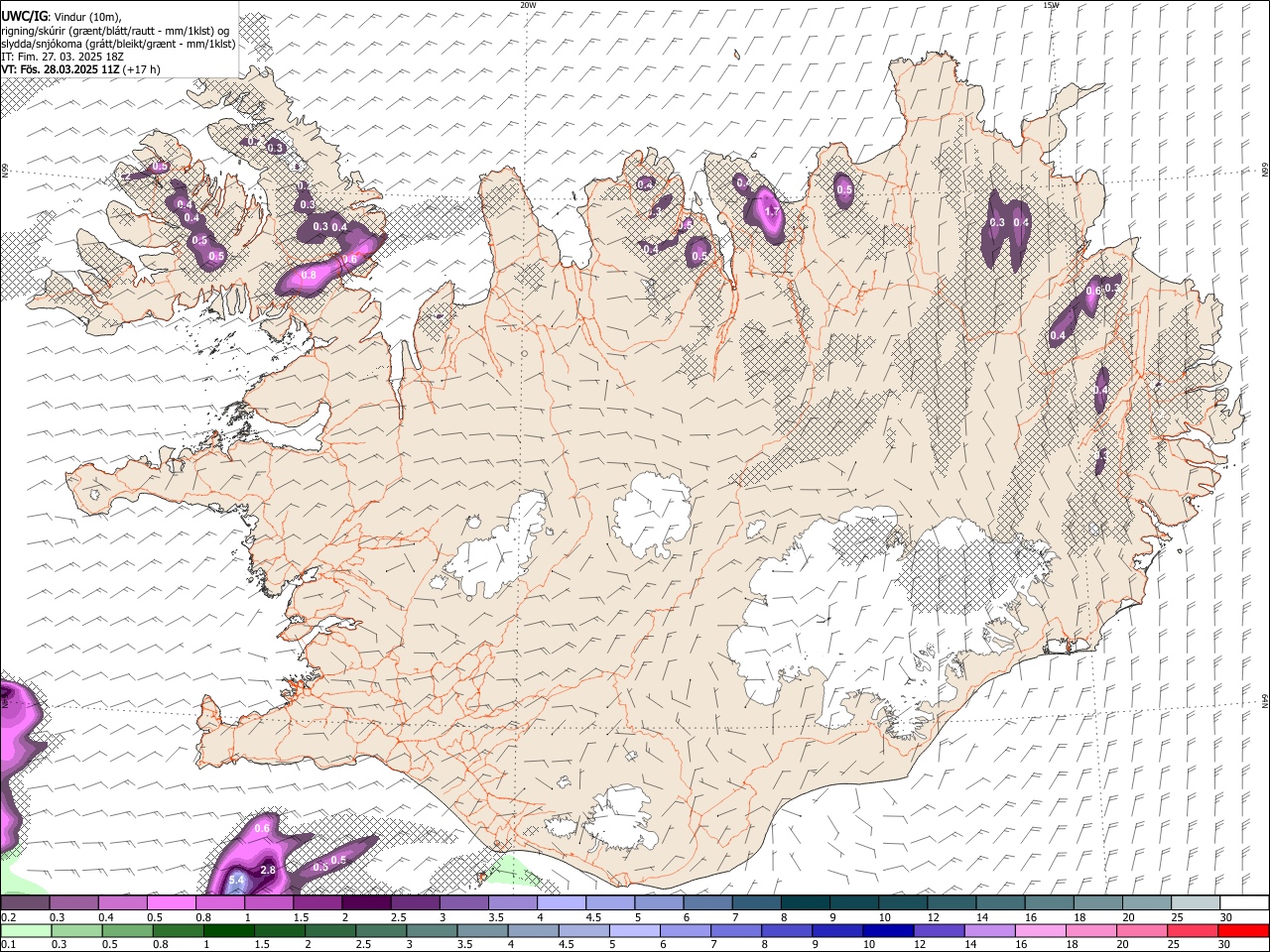1270x952 pixels.
Task: Click the dark teal 8 swatch, upper legend row
Action: tap(806, 902)
